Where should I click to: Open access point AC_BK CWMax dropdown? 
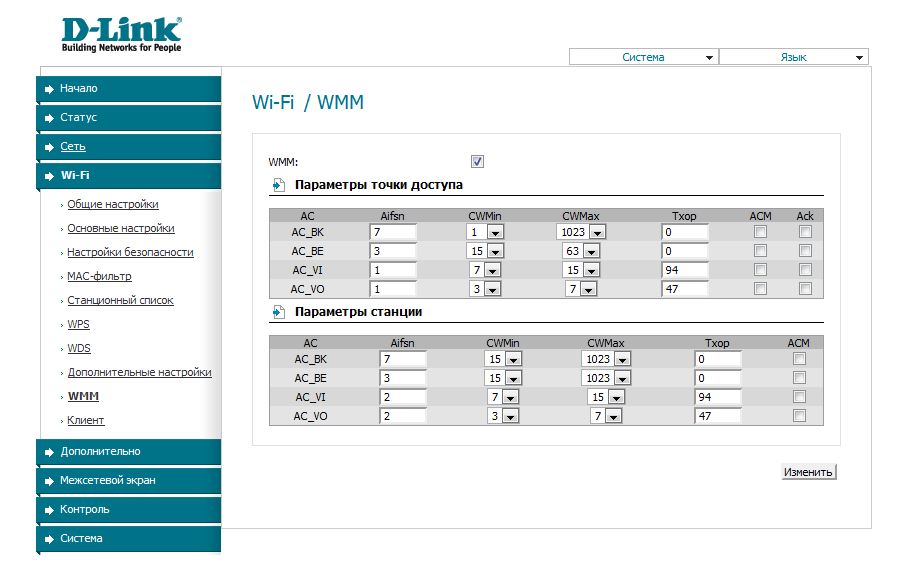tap(581, 232)
